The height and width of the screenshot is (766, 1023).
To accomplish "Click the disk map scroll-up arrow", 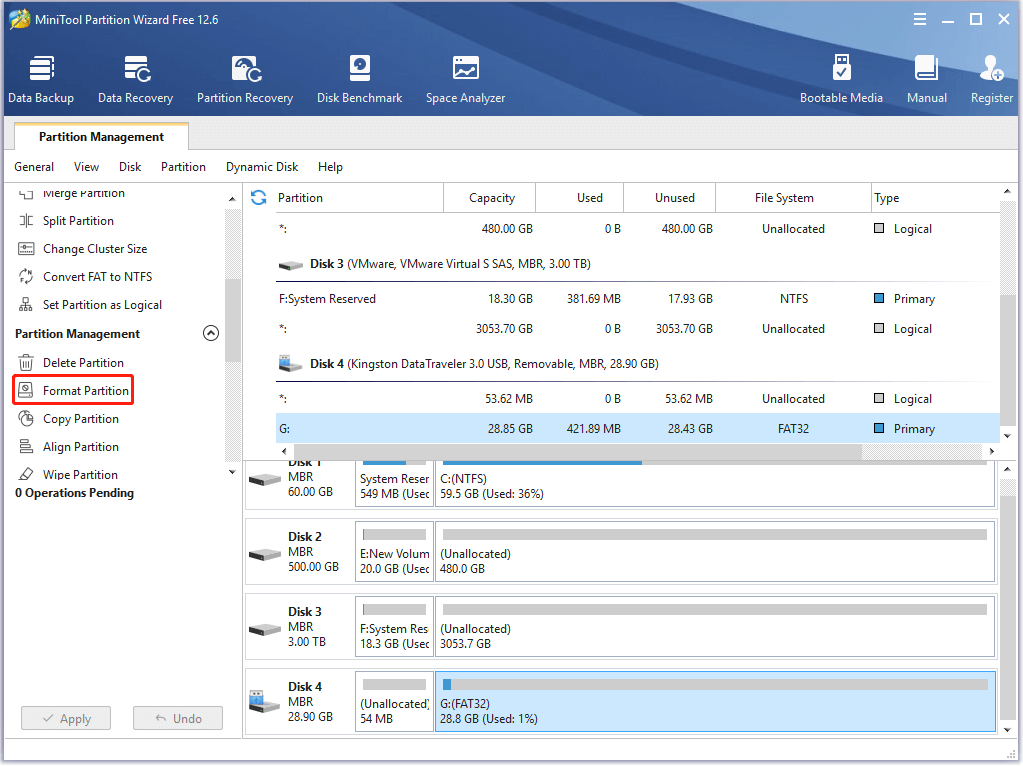I will pos(1007,469).
